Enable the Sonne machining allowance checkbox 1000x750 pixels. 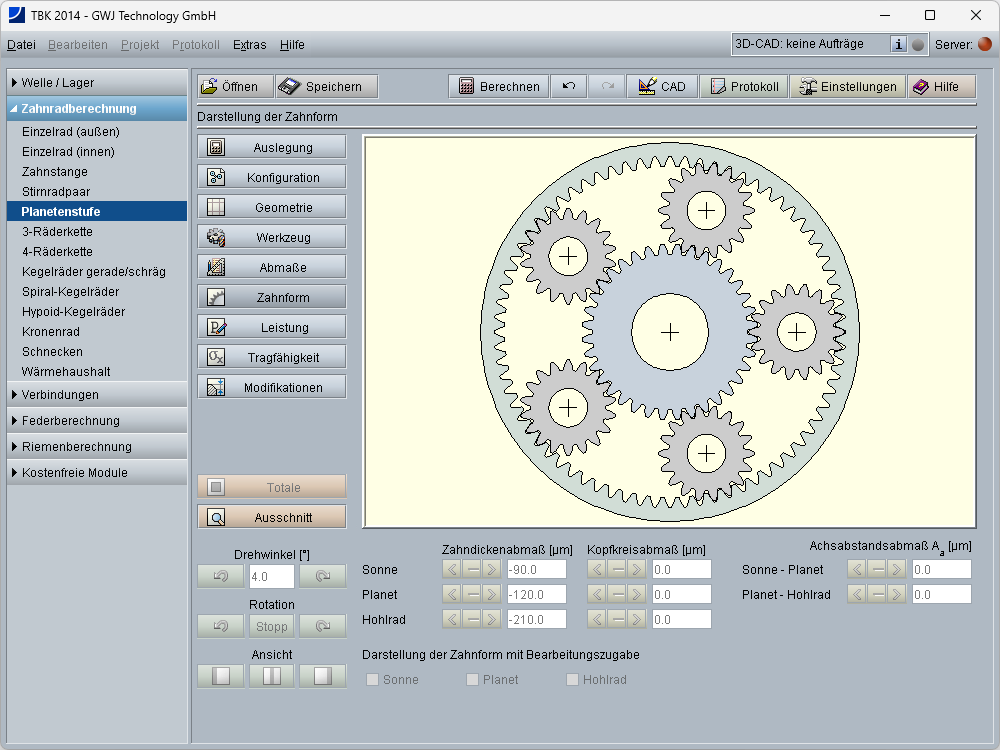pyautogui.click(x=373, y=680)
